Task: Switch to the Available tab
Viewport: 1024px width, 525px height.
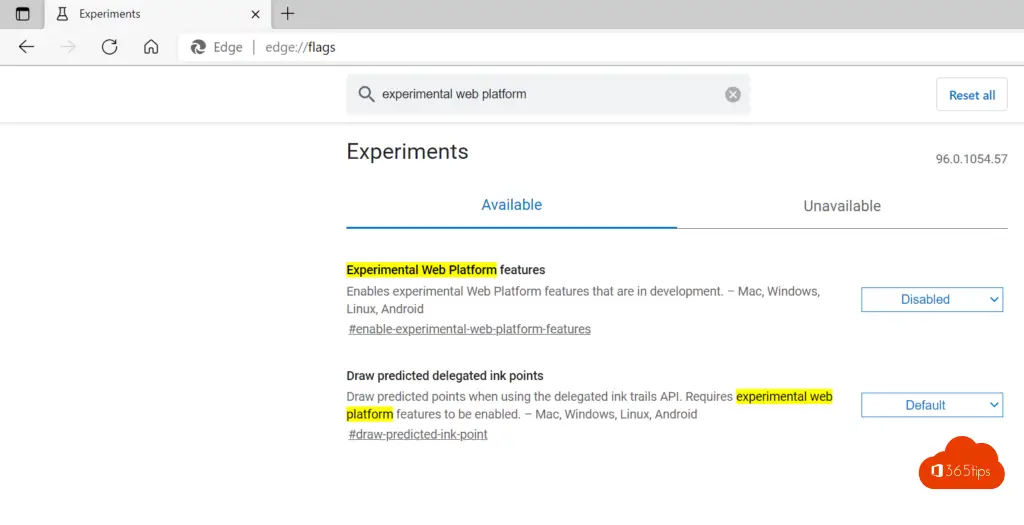Action: tap(511, 205)
